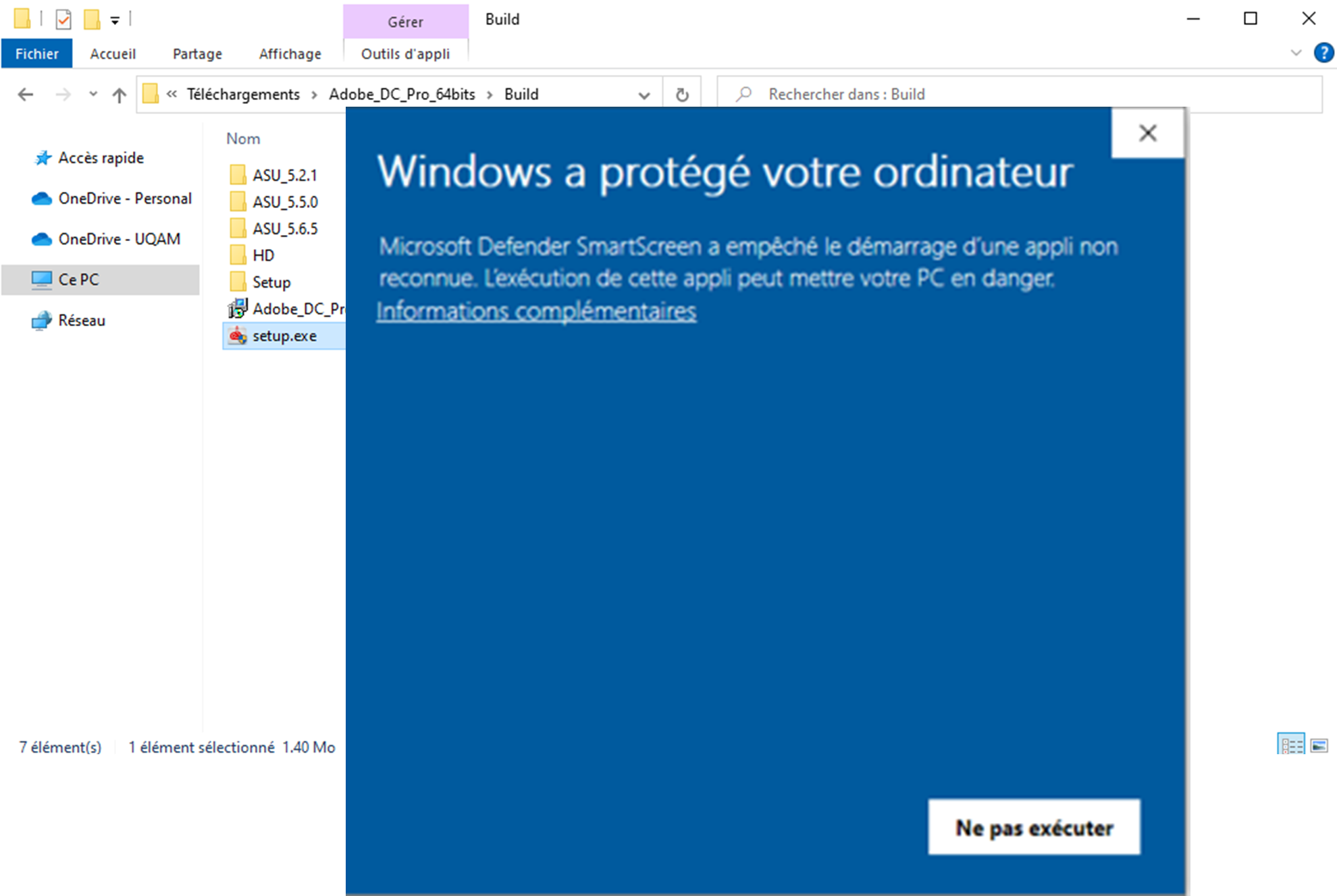The width and height of the screenshot is (1337, 896).
Task: Click the Back navigation arrow
Action: click(26, 95)
